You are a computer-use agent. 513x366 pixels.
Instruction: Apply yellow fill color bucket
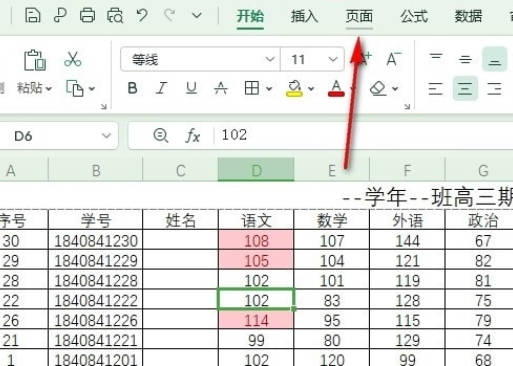click(x=294, y=89)
